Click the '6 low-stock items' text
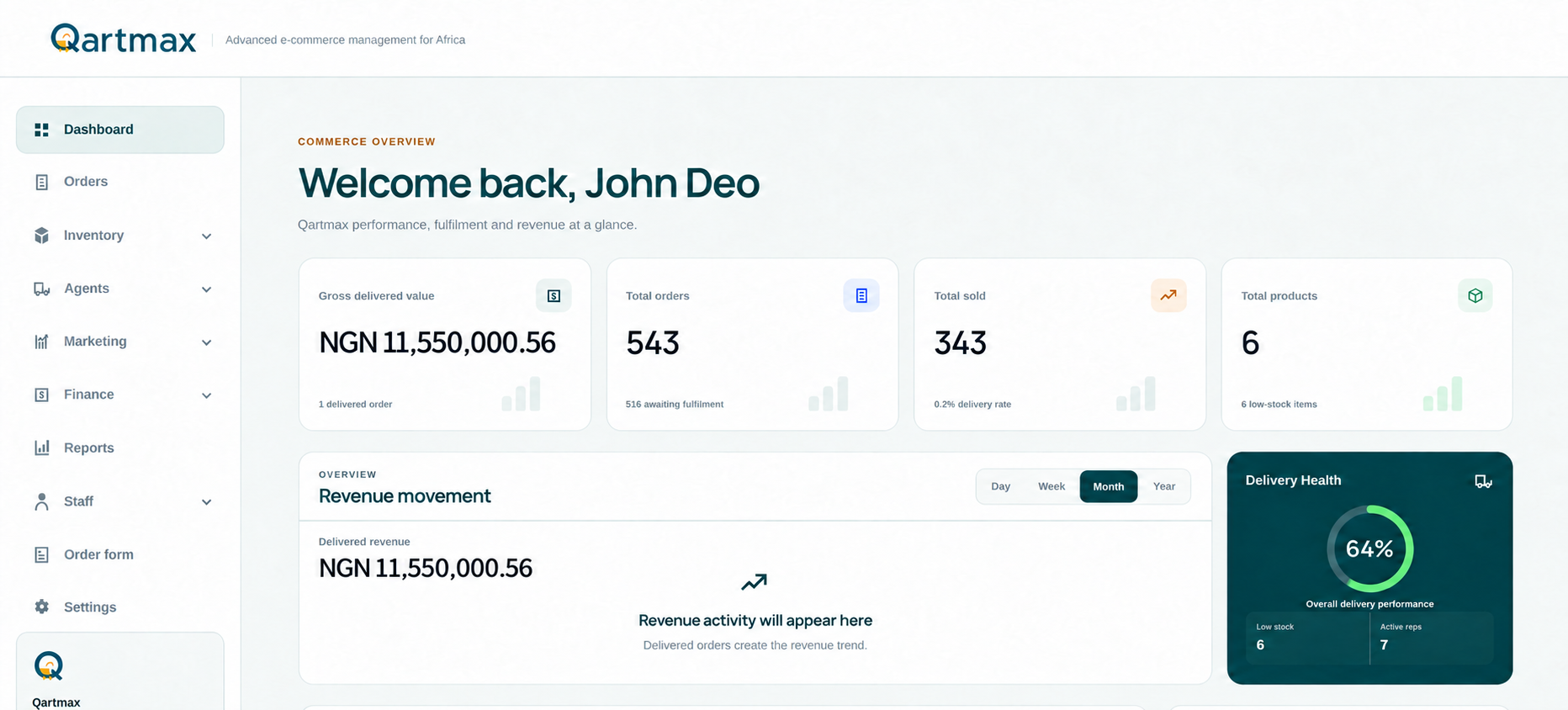Image resolution: width=1568 pixels, height=710 pixels. pos(1279,405)
